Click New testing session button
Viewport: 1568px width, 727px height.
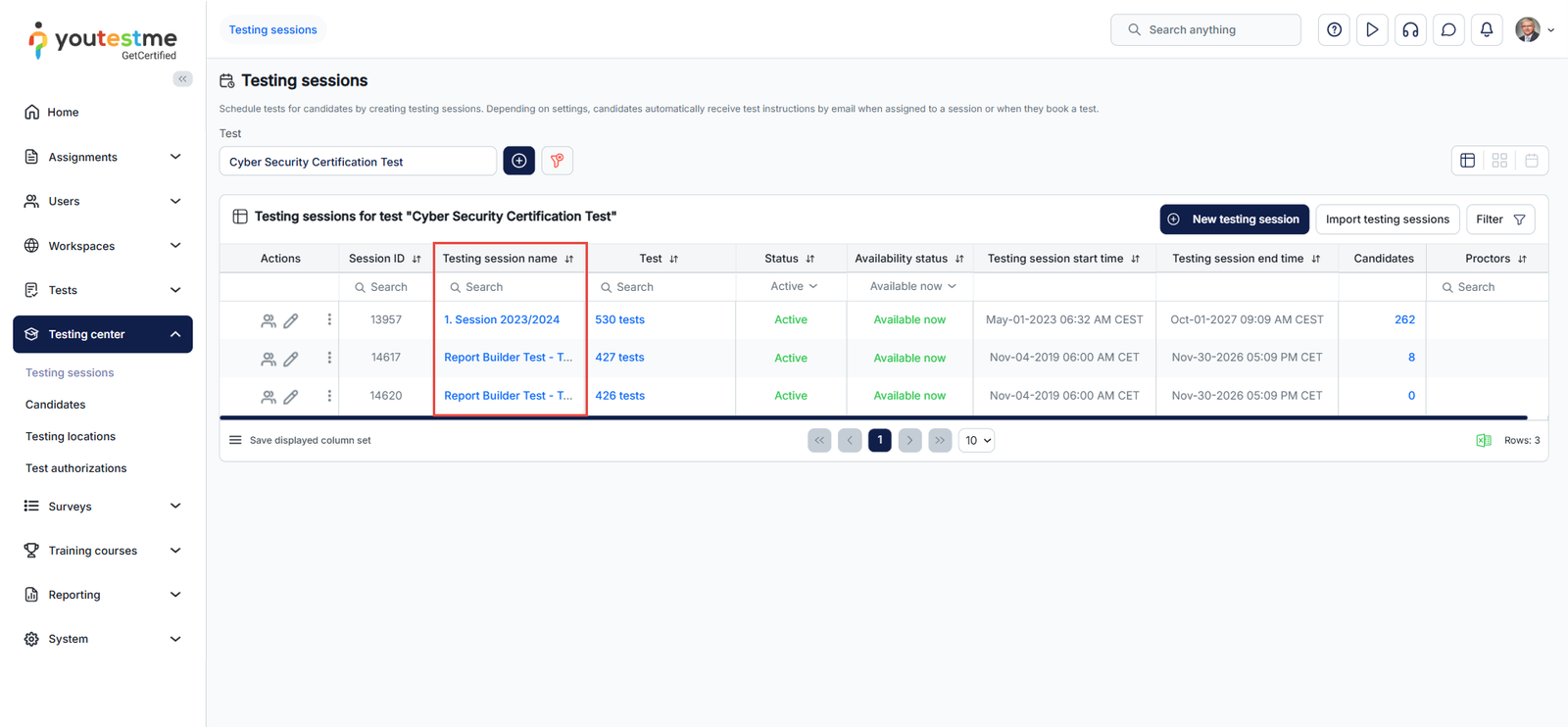(1234, 219)
